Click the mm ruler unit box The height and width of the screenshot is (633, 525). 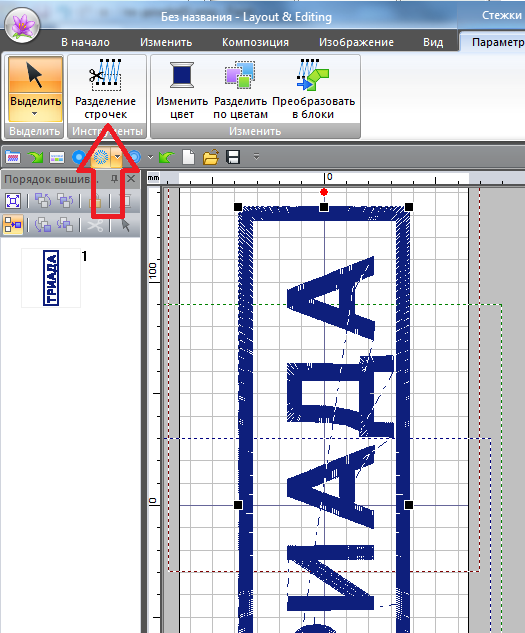[x=153, y=178]
